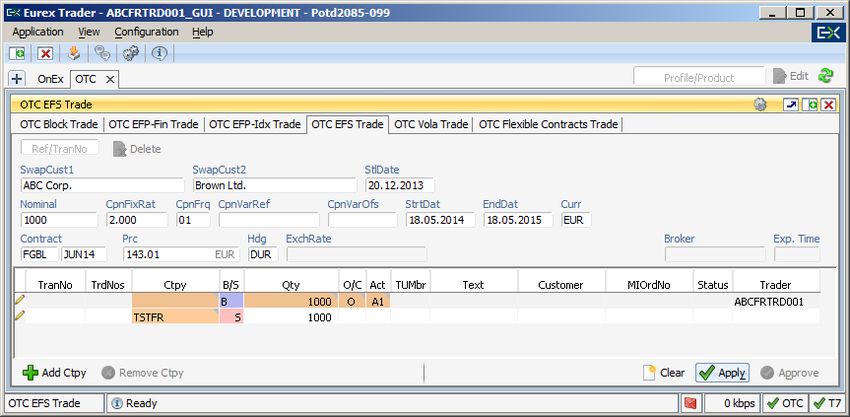Click the Eurex EX logo icon

pyautogui.click(x=828, y=33)
